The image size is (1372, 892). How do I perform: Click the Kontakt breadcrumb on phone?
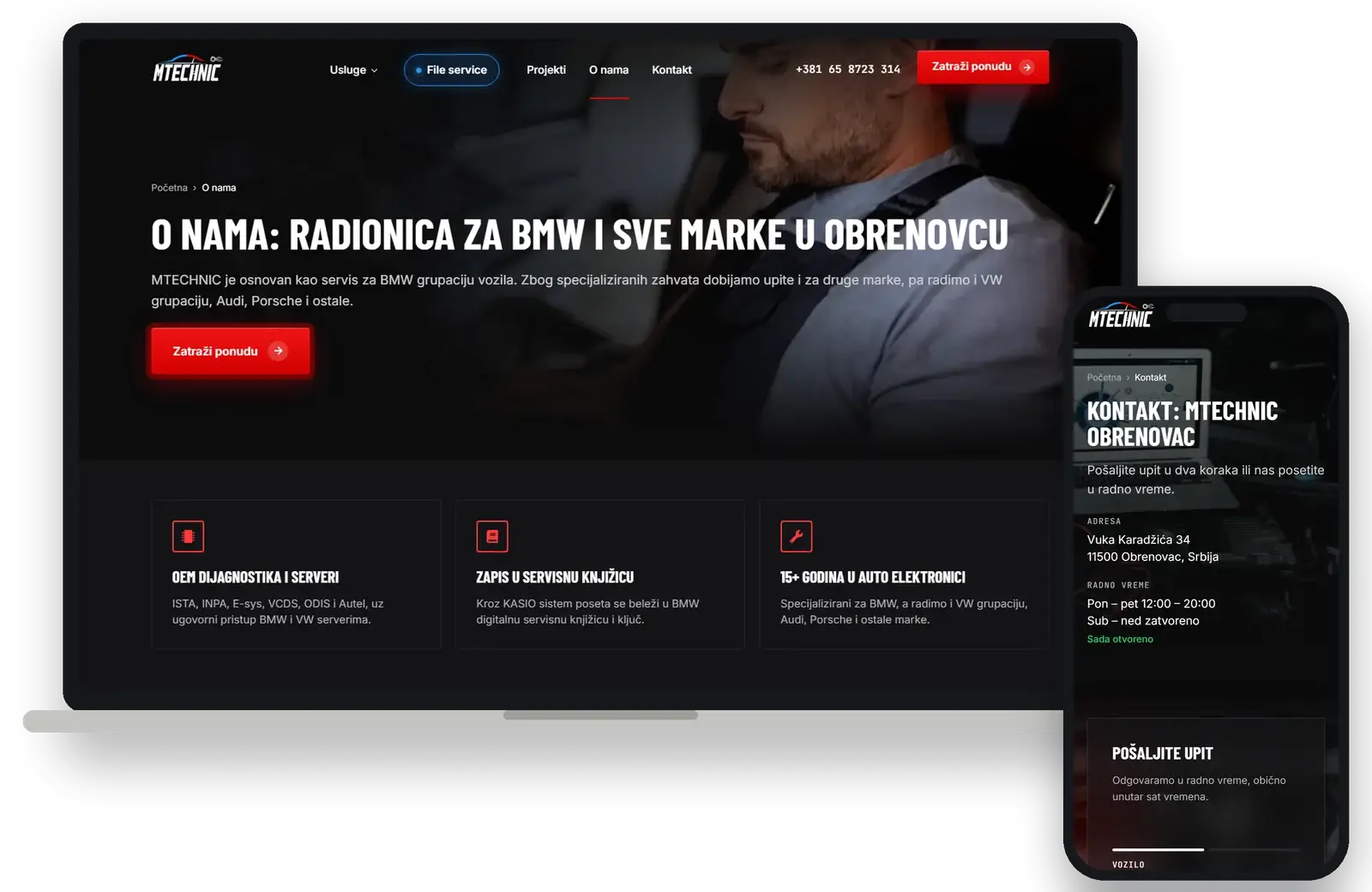click(1150, 377)
